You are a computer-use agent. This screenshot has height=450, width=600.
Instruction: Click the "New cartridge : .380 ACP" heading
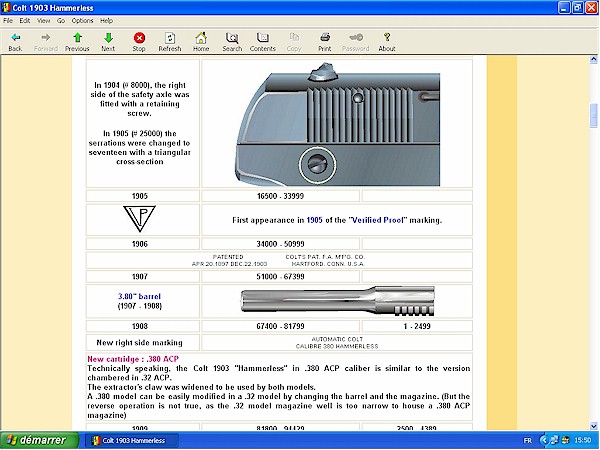133,359
